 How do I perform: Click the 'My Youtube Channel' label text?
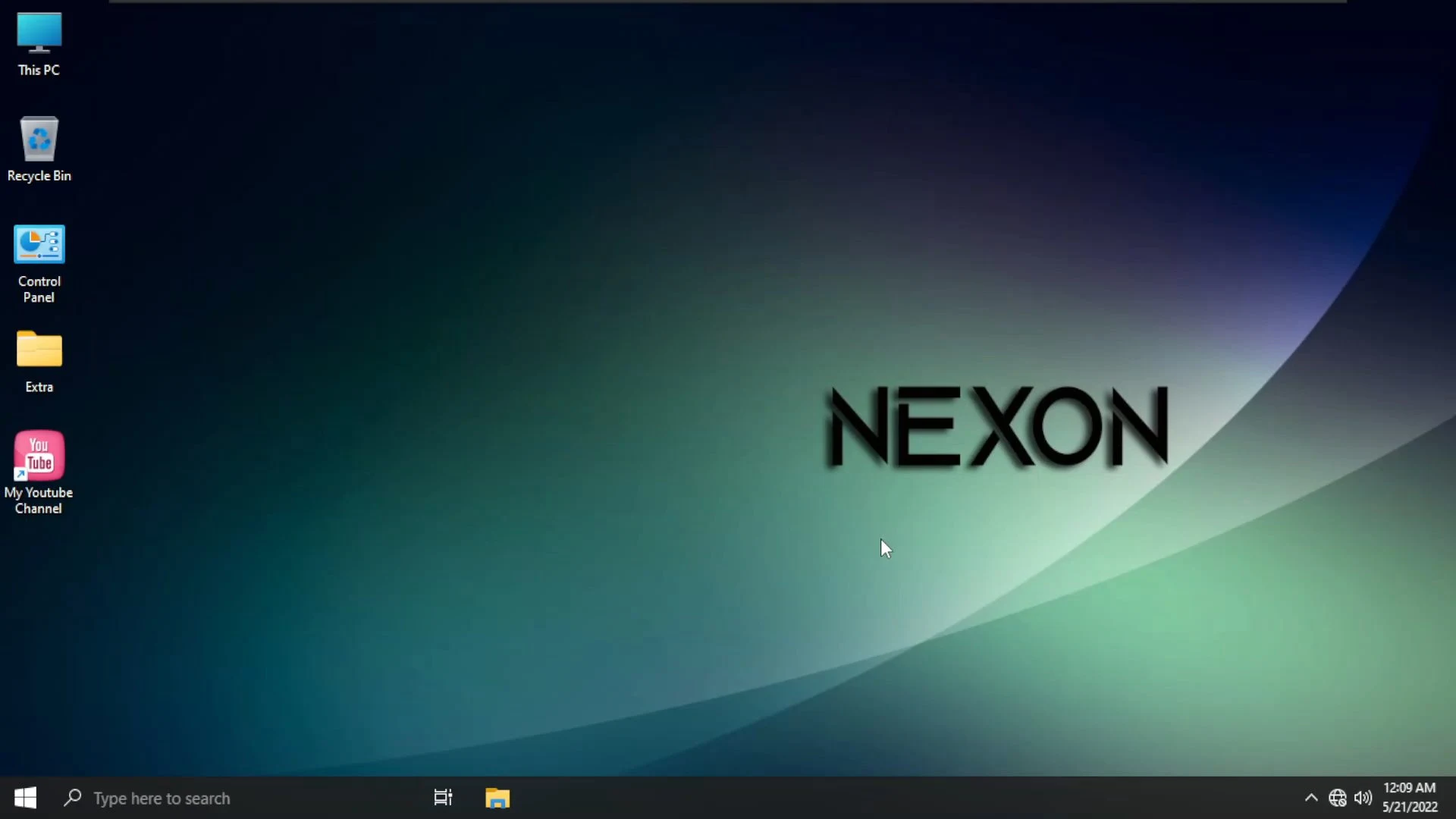(x=39, y=500)
